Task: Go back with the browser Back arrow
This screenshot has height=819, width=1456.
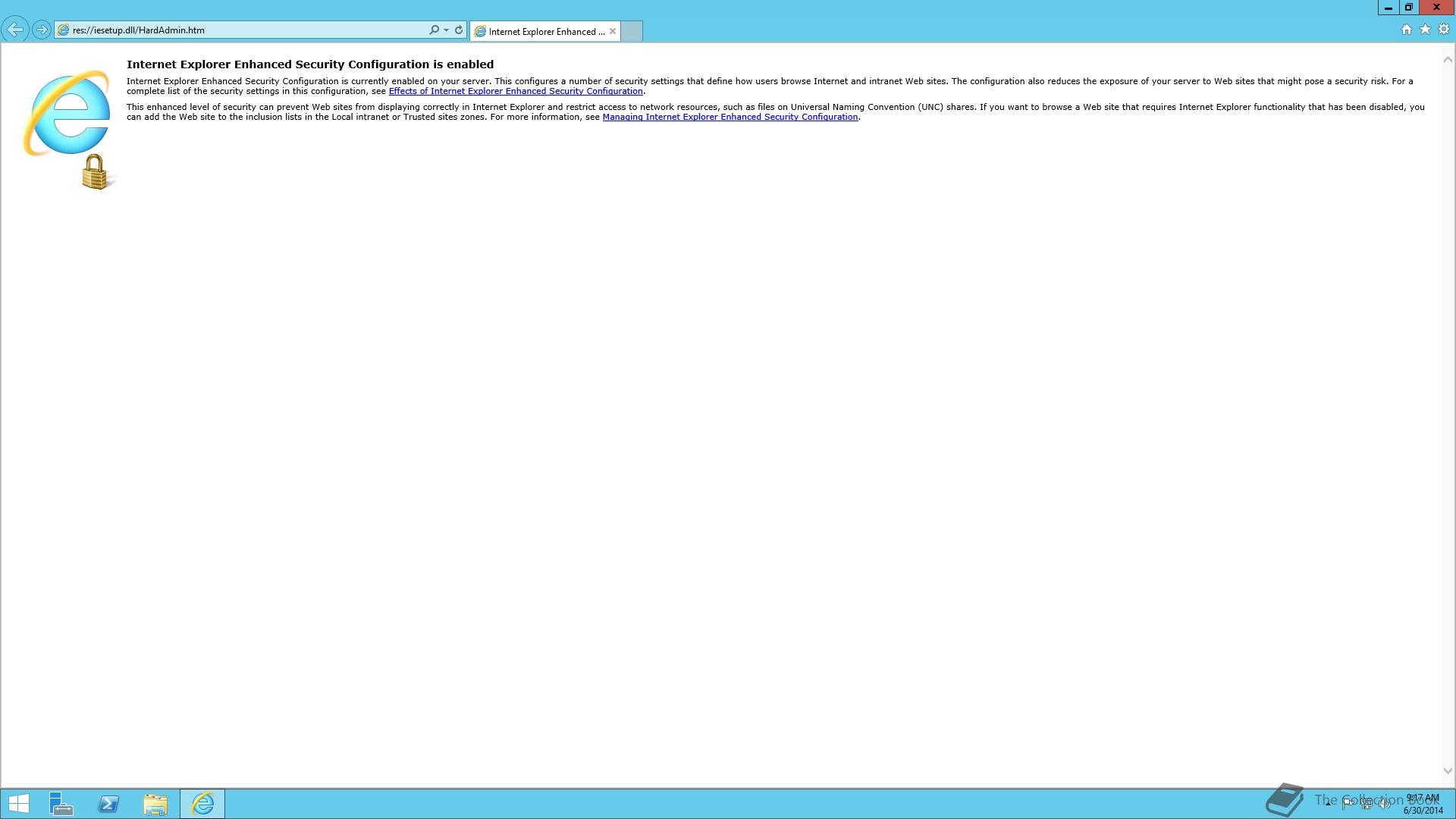Action: pyautogui.click(x=15, y=30)
